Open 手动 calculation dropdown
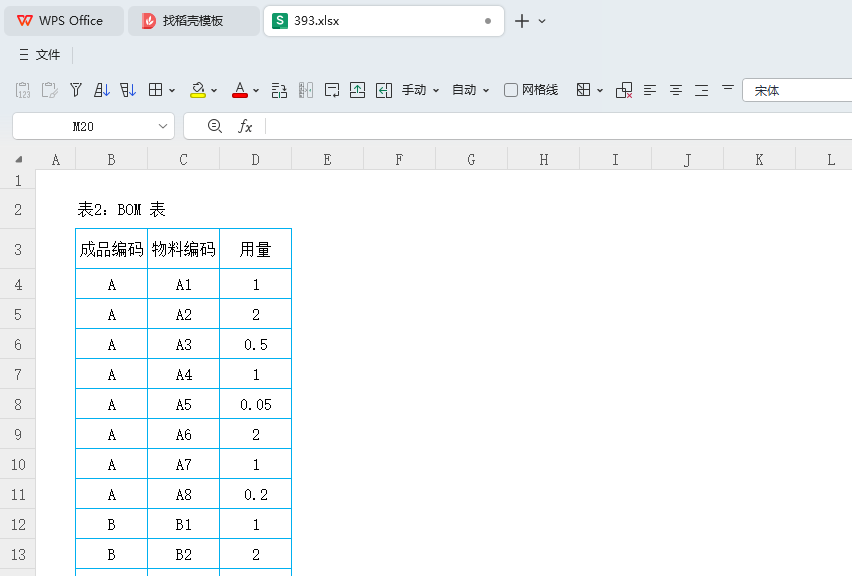Screen dimensions: 852x576 click(420, 90)
